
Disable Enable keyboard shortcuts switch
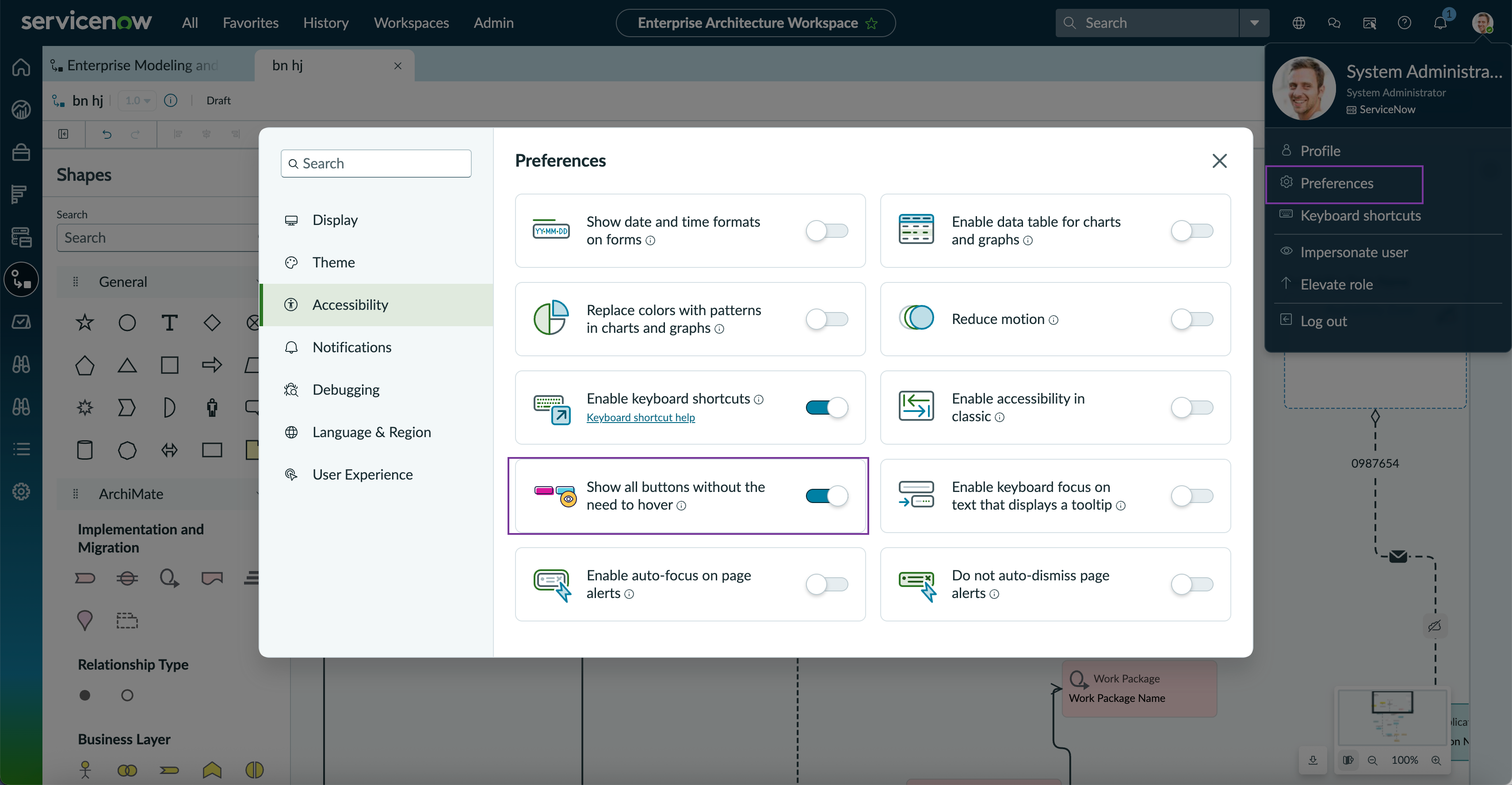coord(827,407)
